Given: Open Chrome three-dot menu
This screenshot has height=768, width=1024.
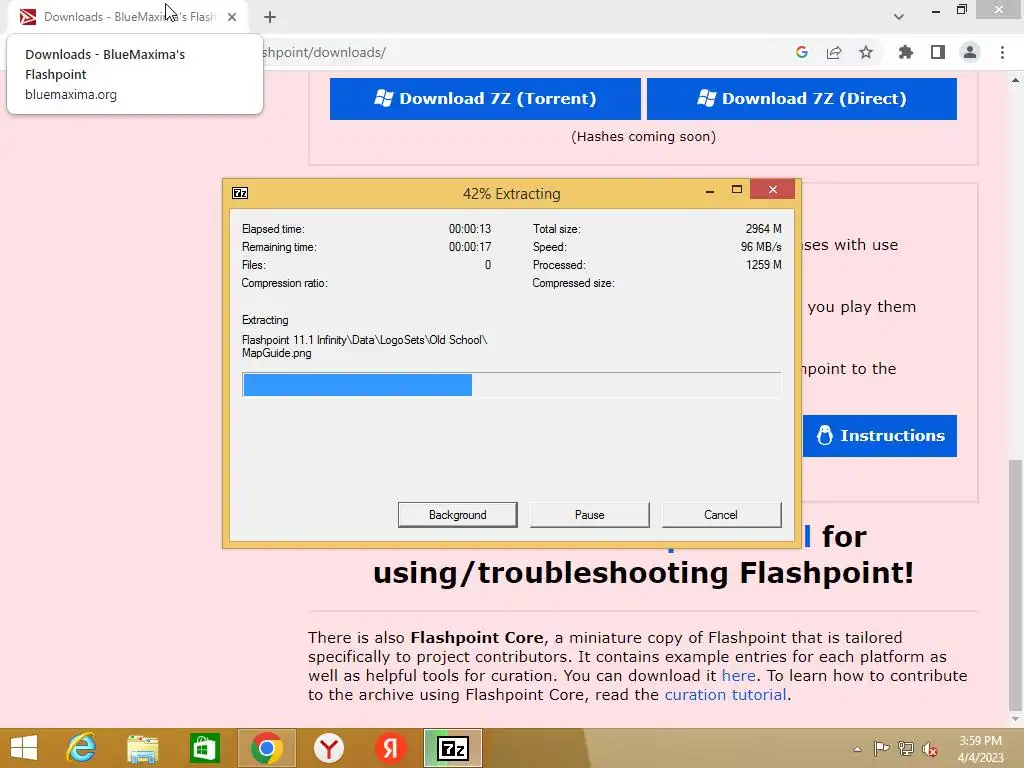Looking at the screenshot, I should tap(1002, 52).
